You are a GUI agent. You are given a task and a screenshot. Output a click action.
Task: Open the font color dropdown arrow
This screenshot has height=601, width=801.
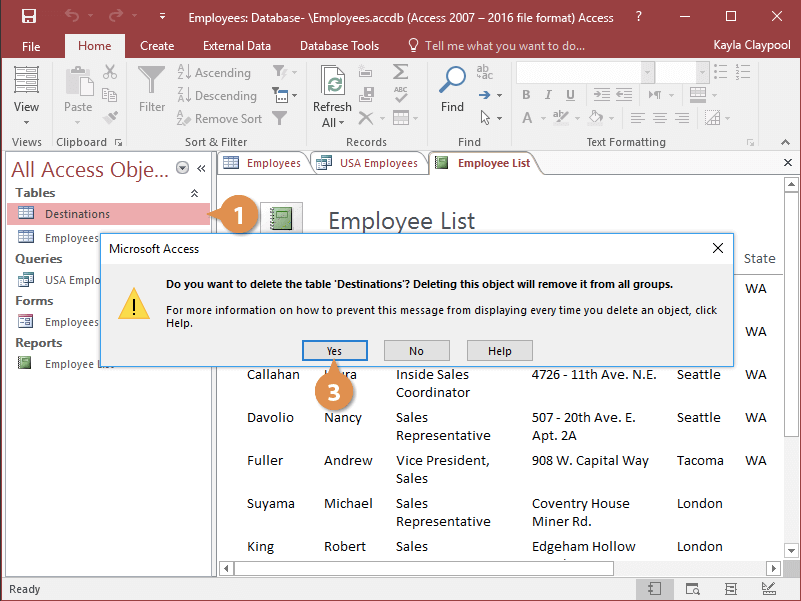click(x=542, y=117)
